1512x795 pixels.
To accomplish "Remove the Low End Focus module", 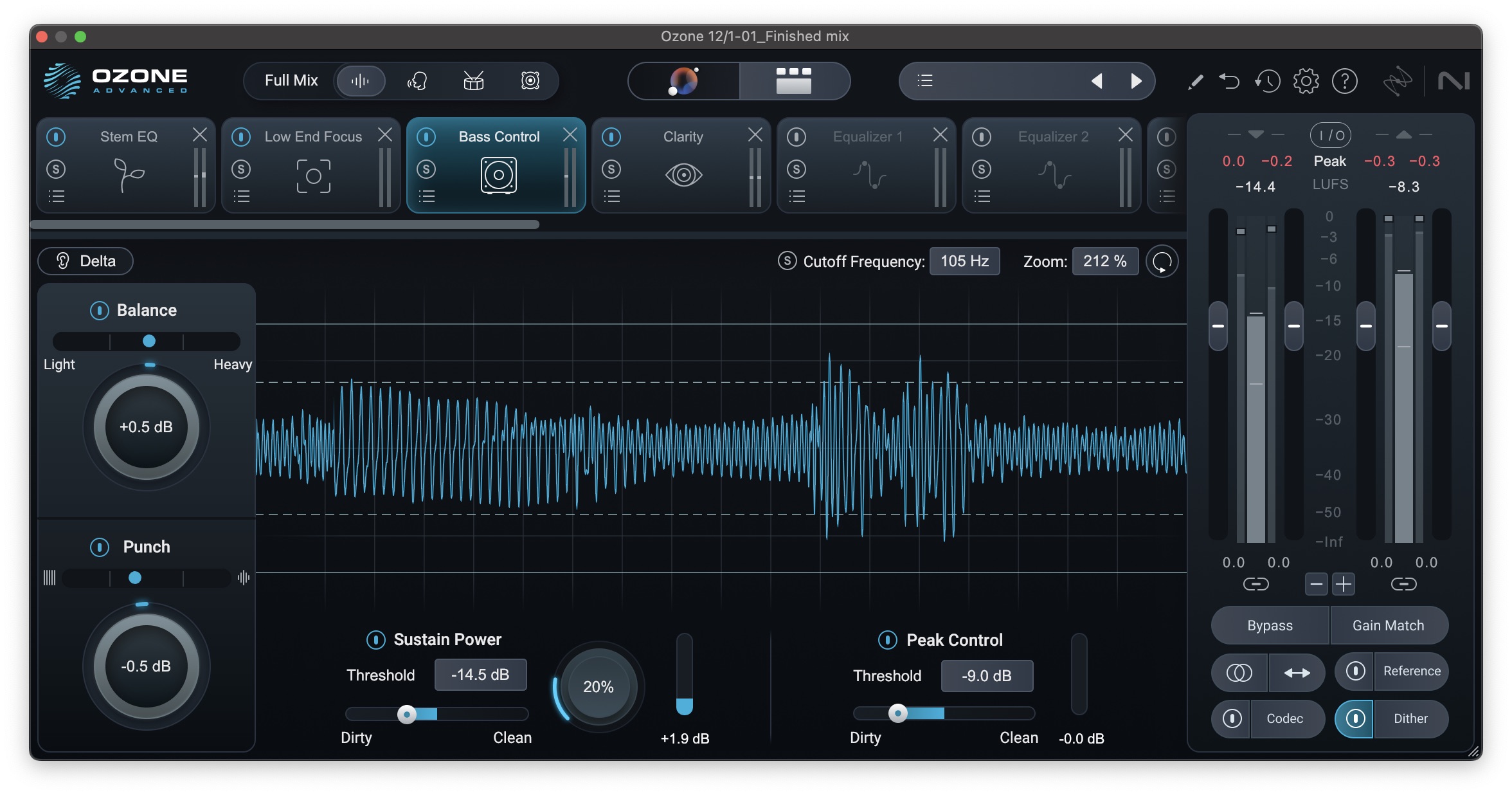I will point(385,134).
